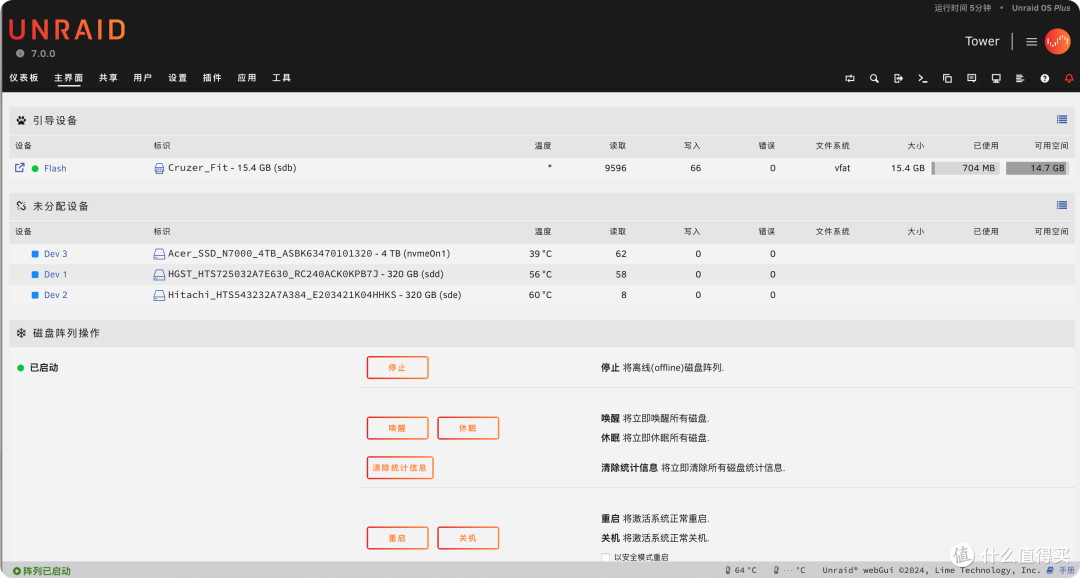
Task: Click the 唤醒 spin-up button
Action: click(x=397, y=429)
